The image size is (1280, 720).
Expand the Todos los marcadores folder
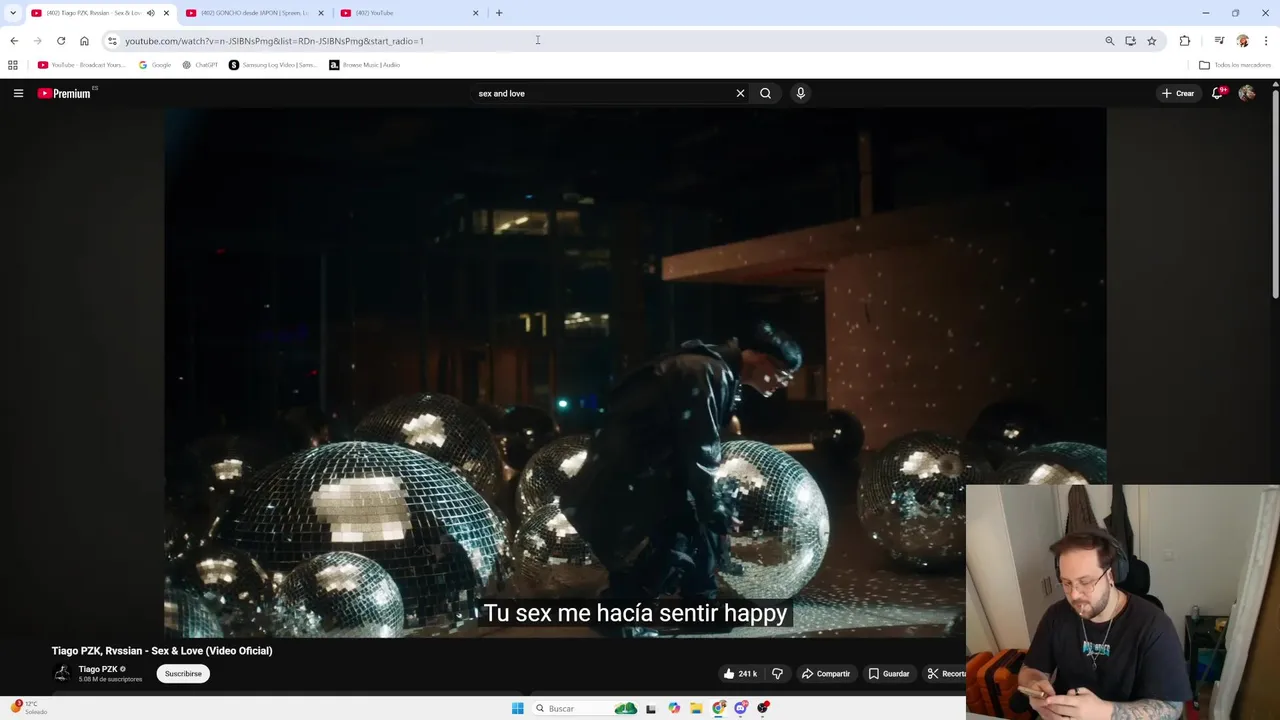point(1235,65)
